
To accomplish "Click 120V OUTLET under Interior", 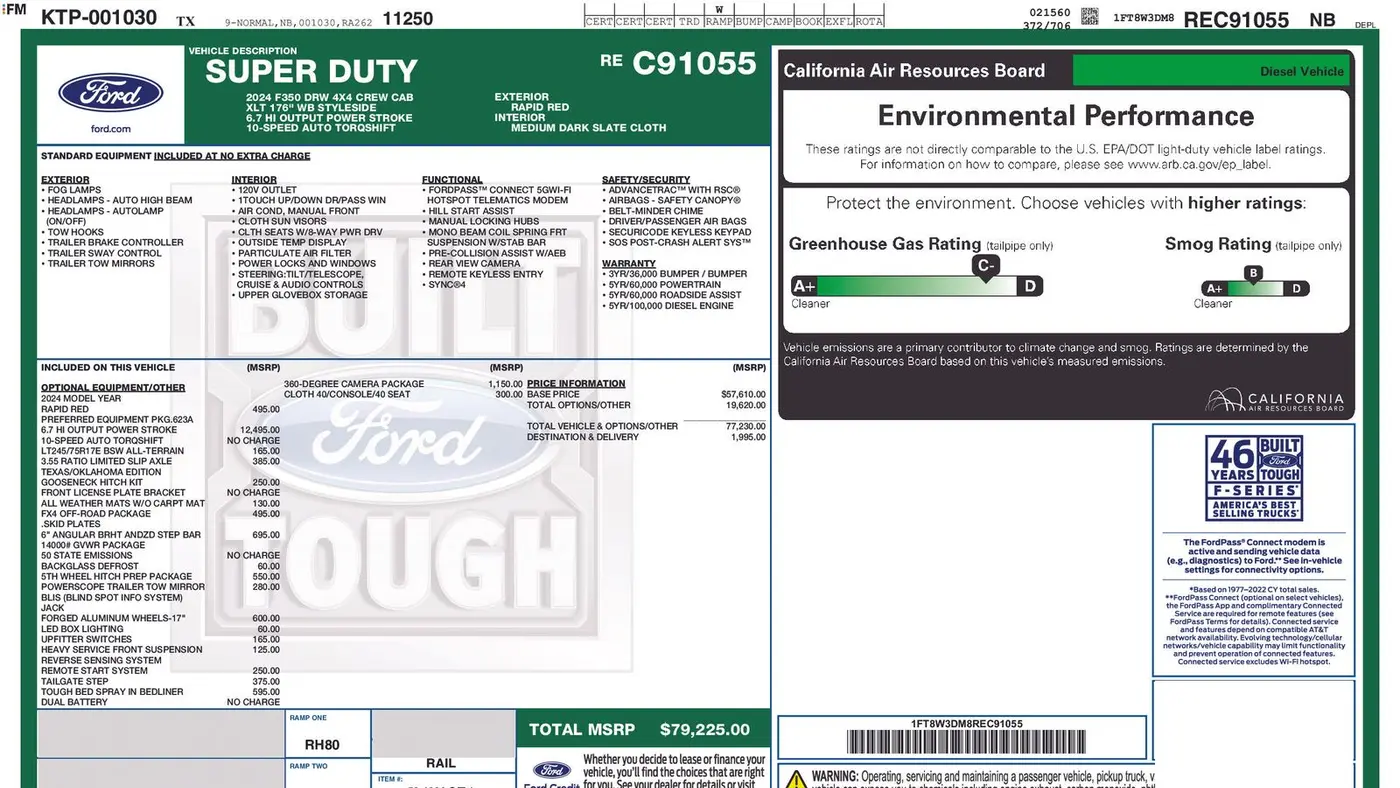I will click(267, 190).
